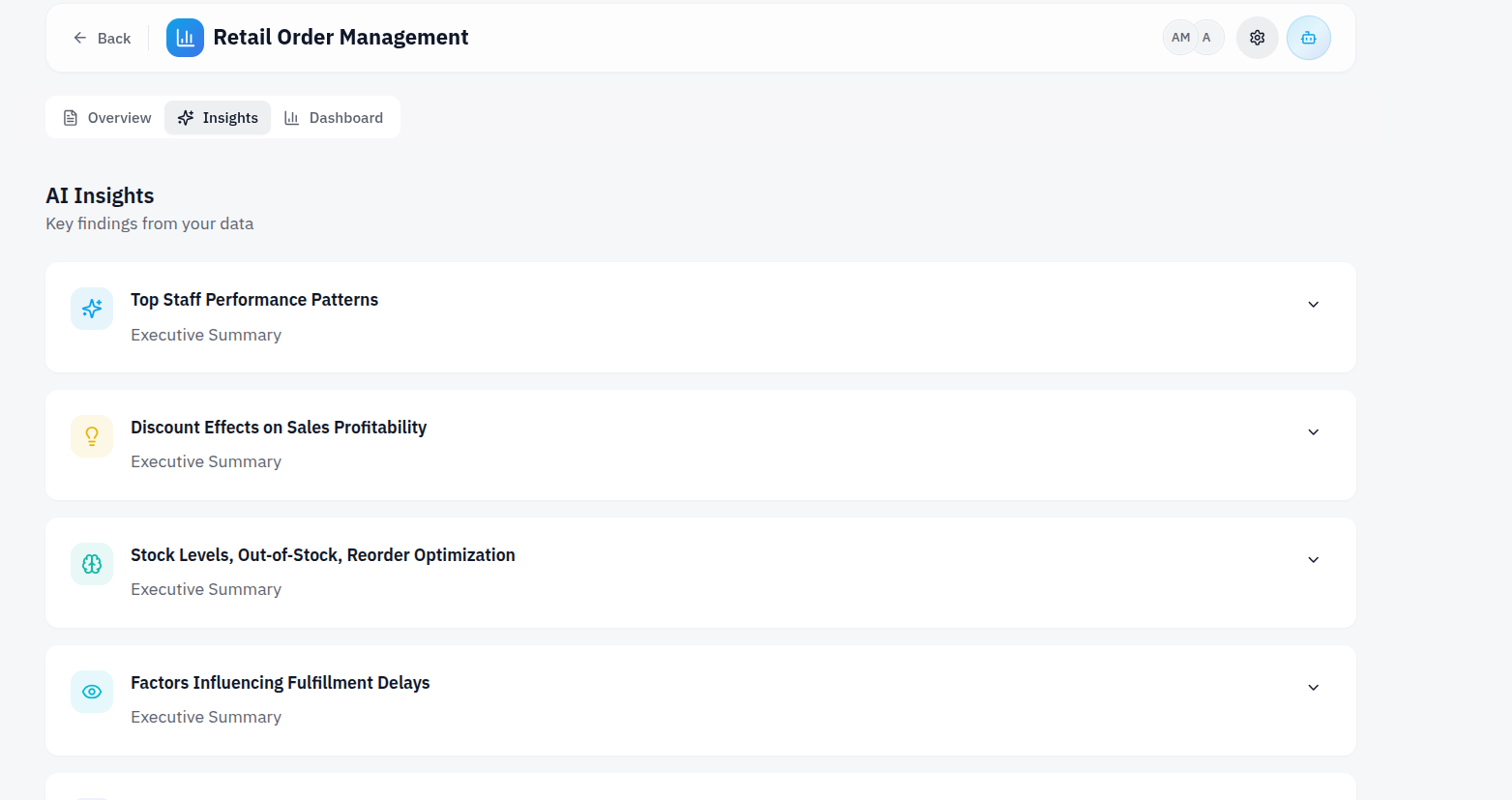Viewport: 1512px width, 800px height.
Task: Select the sparkle icon on Top Staff Performance Patterns
Action: tap(91, 308)
